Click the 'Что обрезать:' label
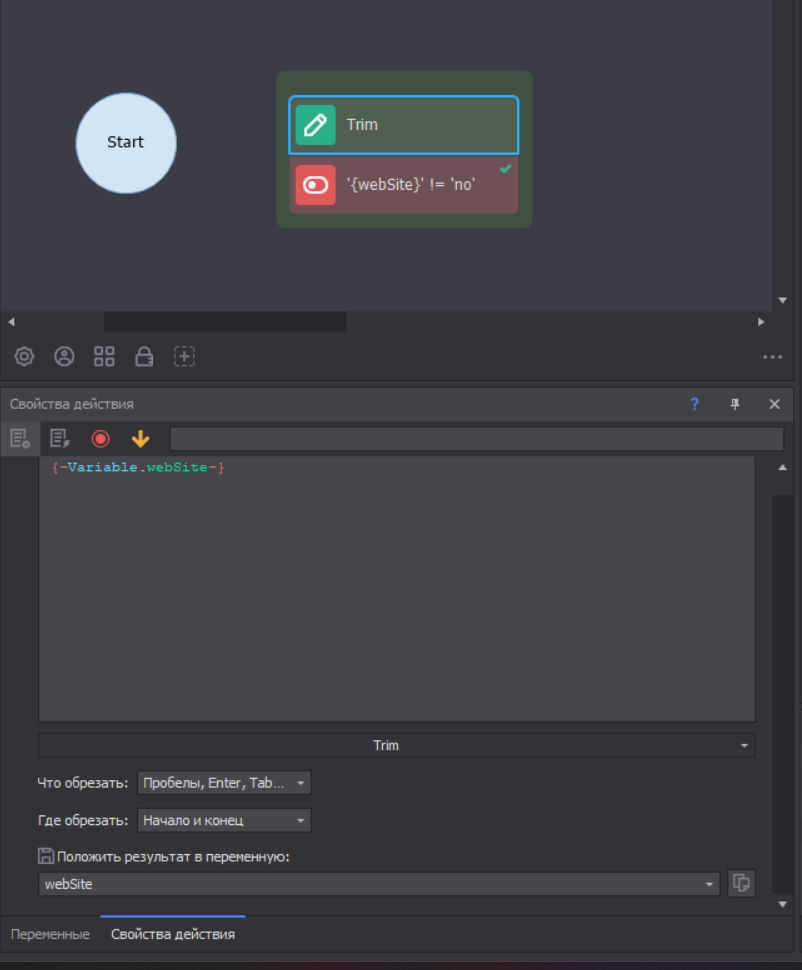The height and width of the screenshot is (970, 802). 83,783
